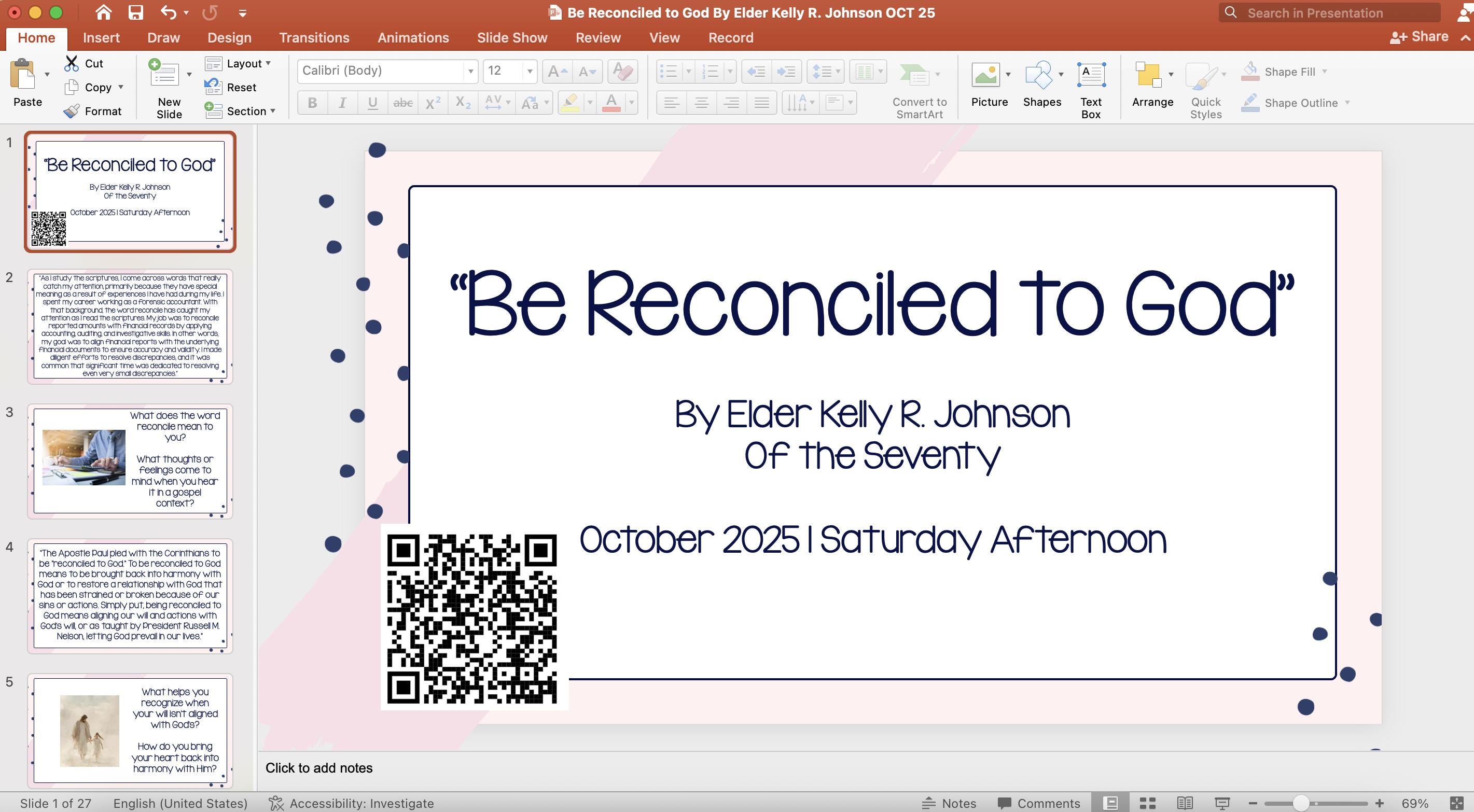Toggle the Comments pane
This screenshot has width=1474, height=812.
pos(1038,803)
